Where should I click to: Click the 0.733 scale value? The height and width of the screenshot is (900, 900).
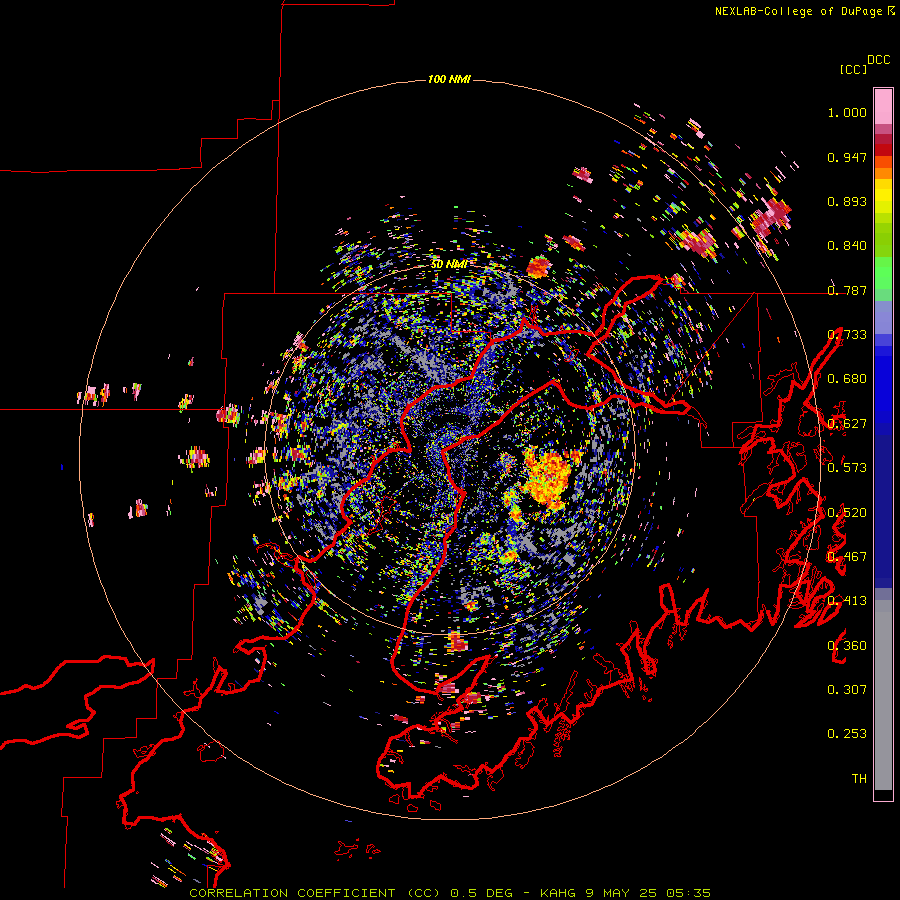tap(847, 335)
